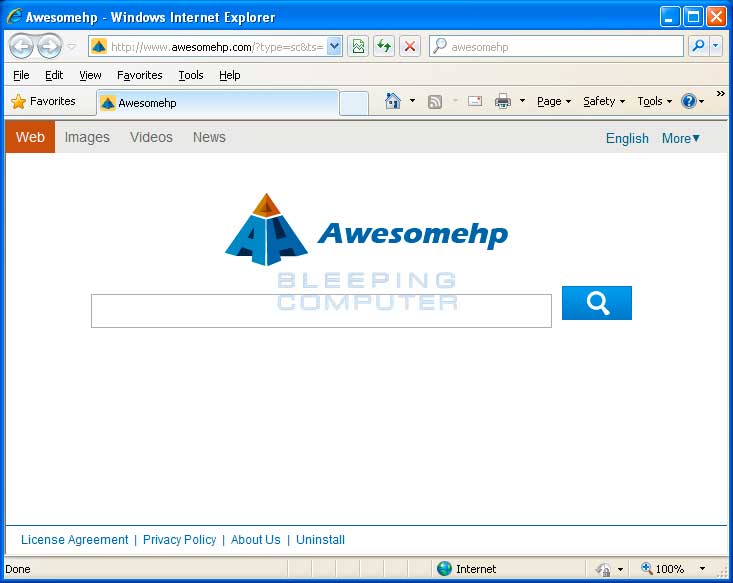
Task: Show more command bar items chevron
Action: (720, 94)
